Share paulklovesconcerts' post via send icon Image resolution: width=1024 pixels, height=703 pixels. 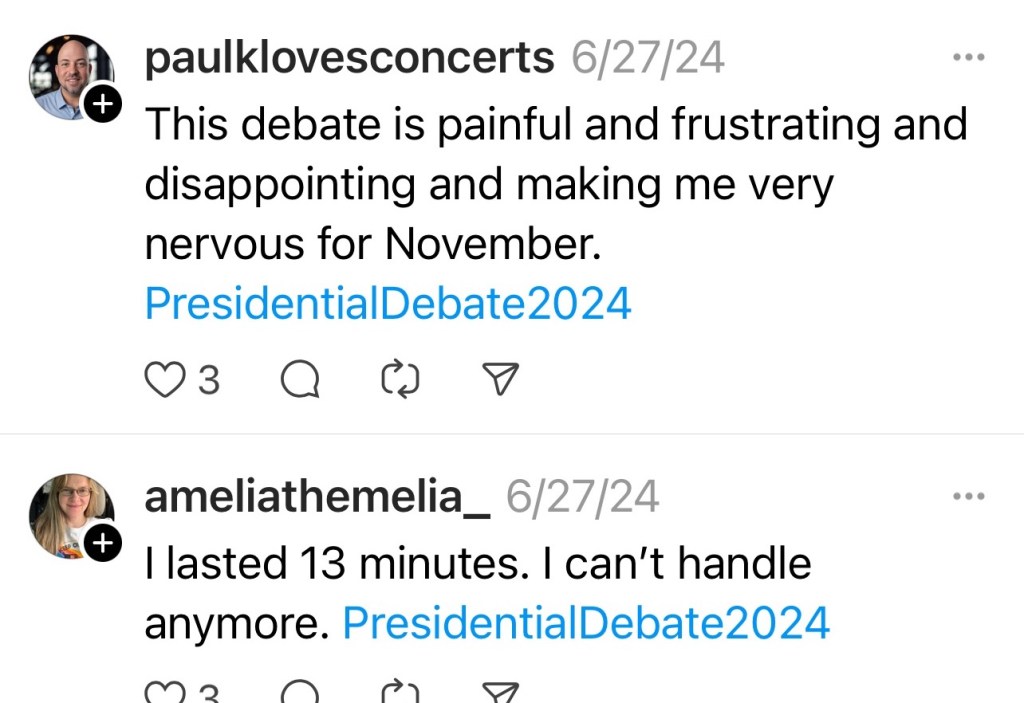[500, 378]
